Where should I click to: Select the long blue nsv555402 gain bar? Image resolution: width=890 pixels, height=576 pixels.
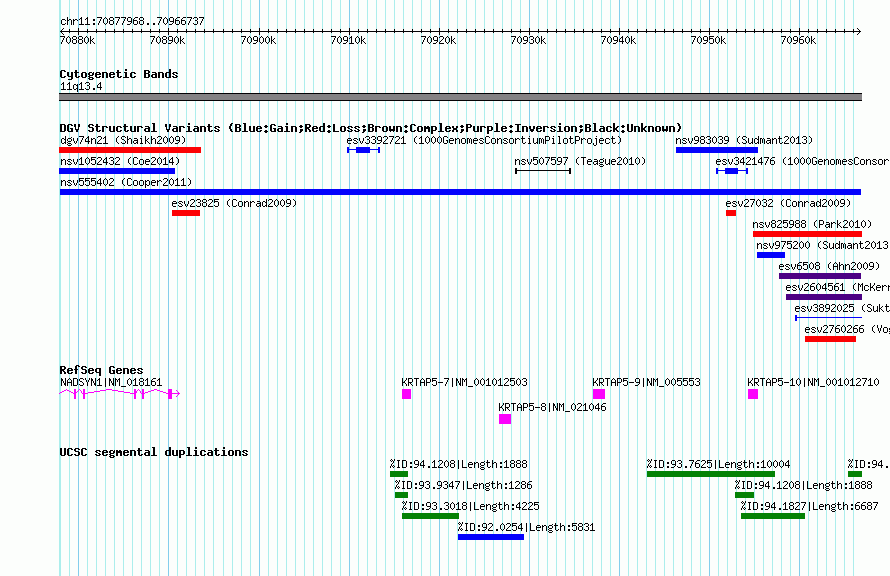coord(460,192)
